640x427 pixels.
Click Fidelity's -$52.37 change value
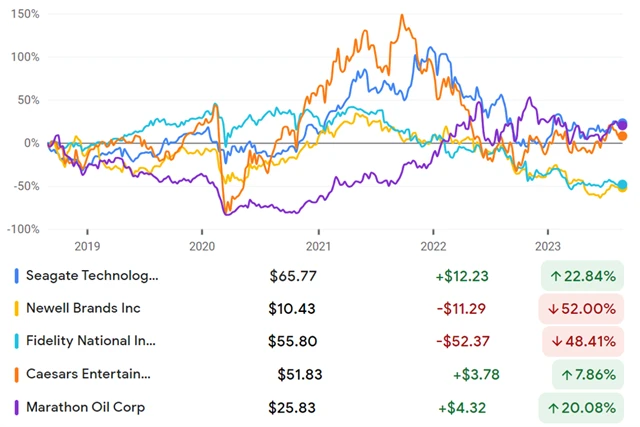pos(462,341)
